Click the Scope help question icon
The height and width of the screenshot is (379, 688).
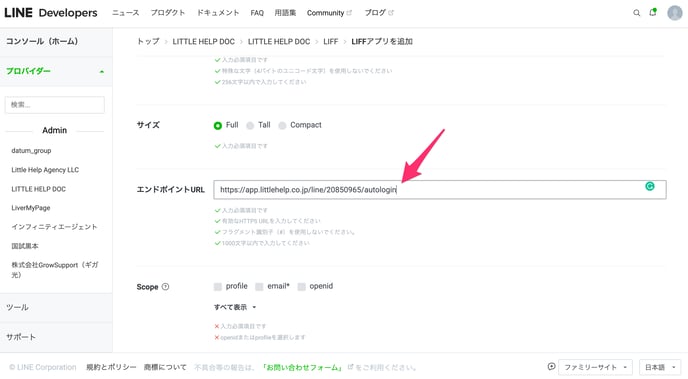pyautogui.click(x=165, y=286)
